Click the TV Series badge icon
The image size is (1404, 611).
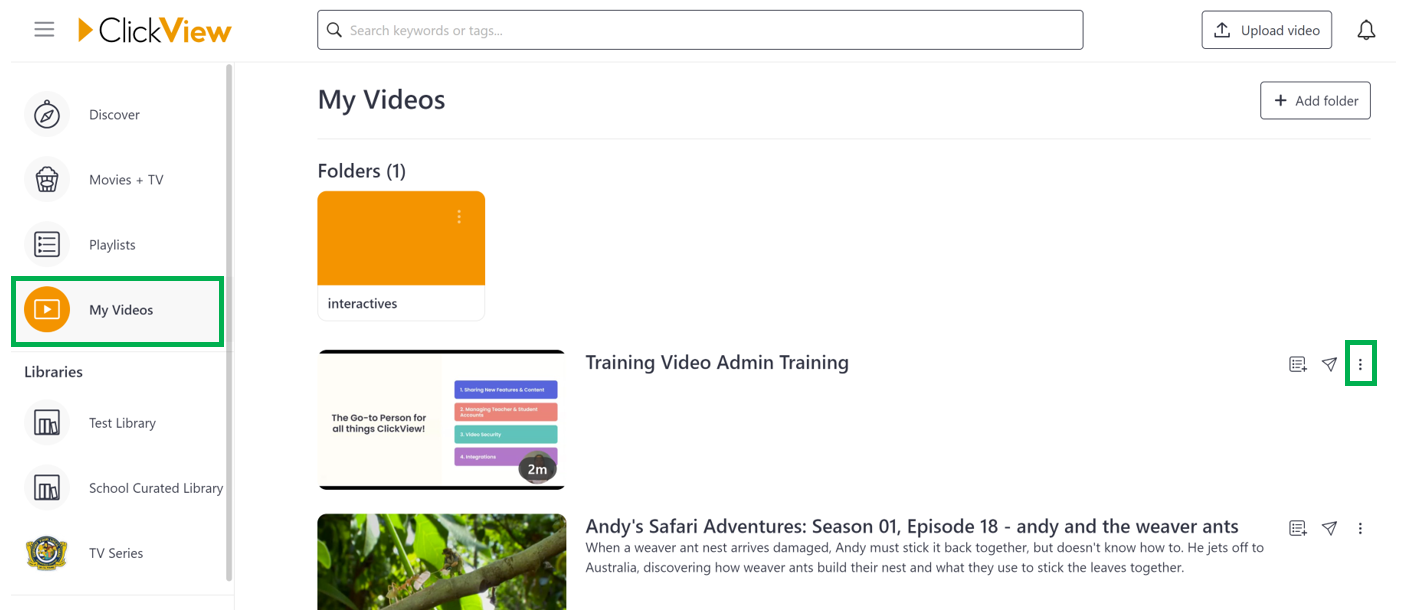pos(47,553)
